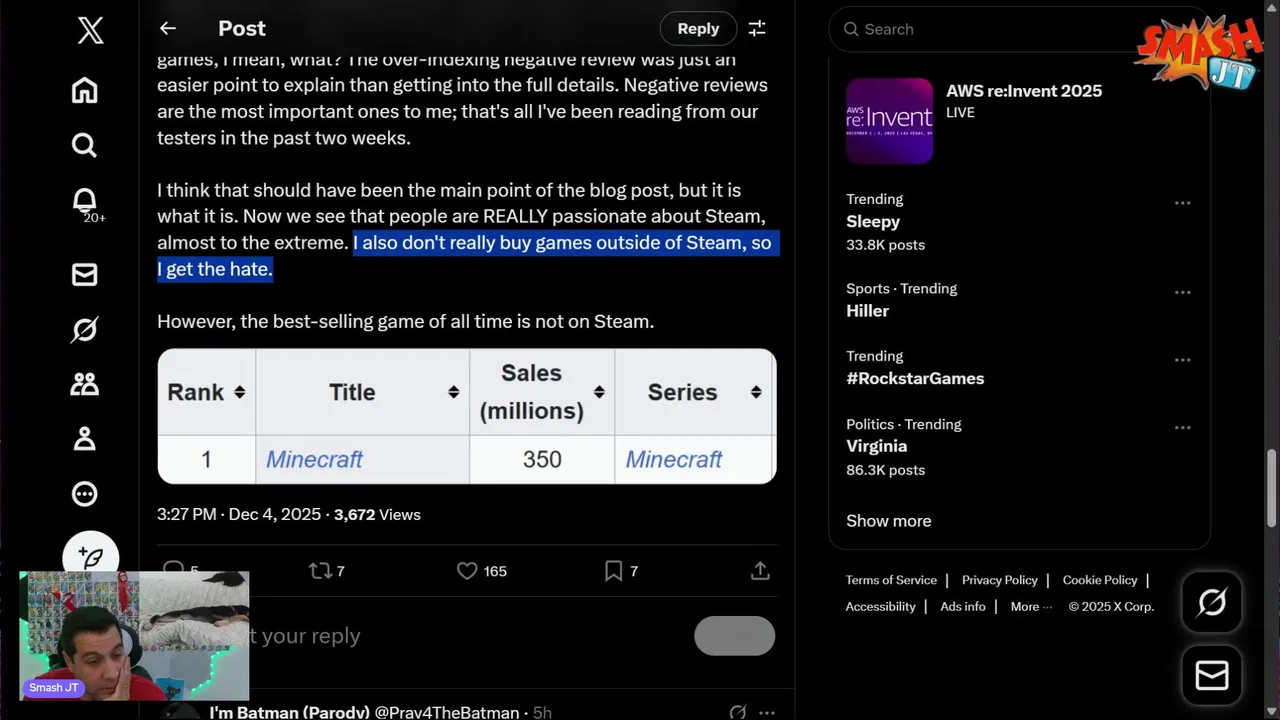This screenshot has width=1280, height=720.
Task: Click the Reply button in header
Action: click(698, 29)
